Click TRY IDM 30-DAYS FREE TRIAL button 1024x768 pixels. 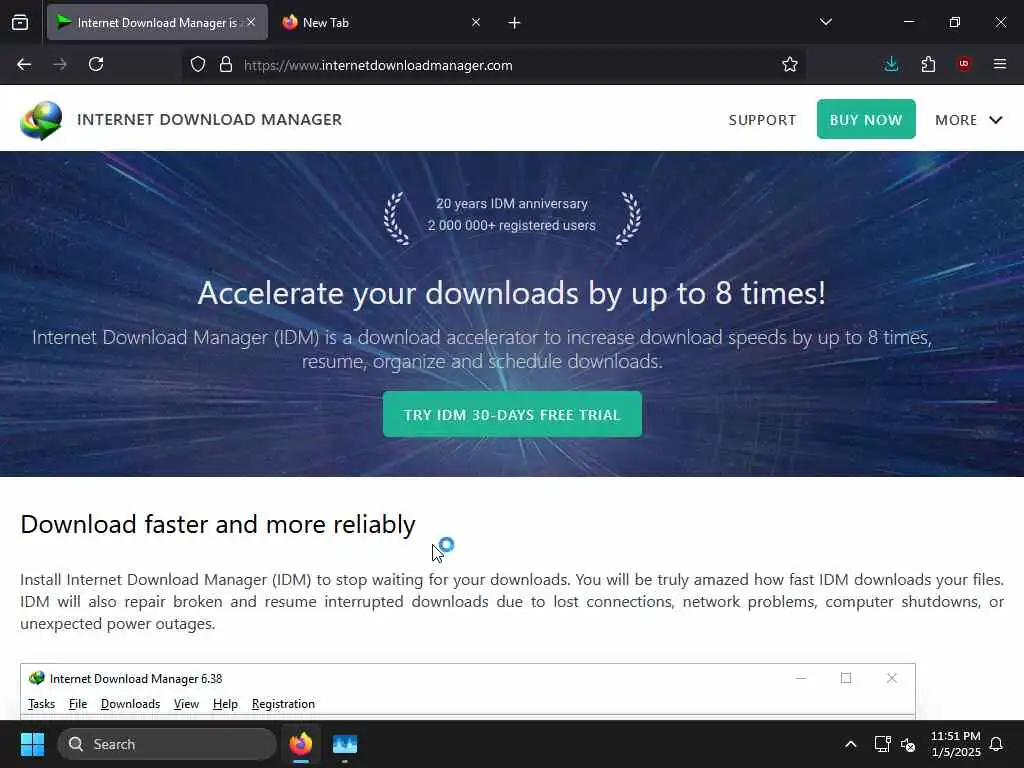(512, 414)
